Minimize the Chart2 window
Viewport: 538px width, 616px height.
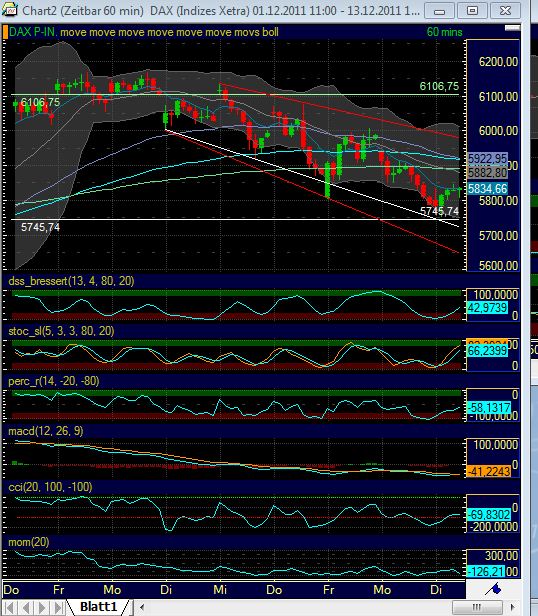click(439, 11)
